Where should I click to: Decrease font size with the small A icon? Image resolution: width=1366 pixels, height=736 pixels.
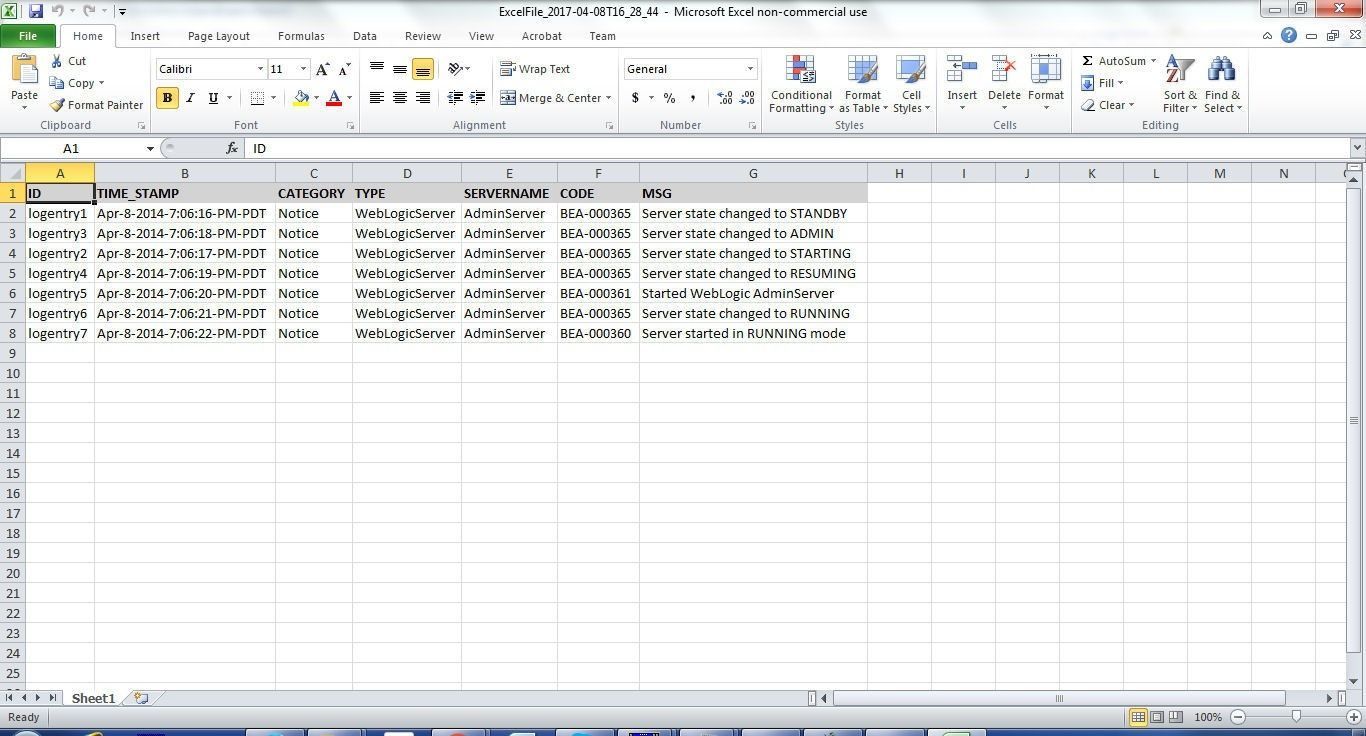344,69
